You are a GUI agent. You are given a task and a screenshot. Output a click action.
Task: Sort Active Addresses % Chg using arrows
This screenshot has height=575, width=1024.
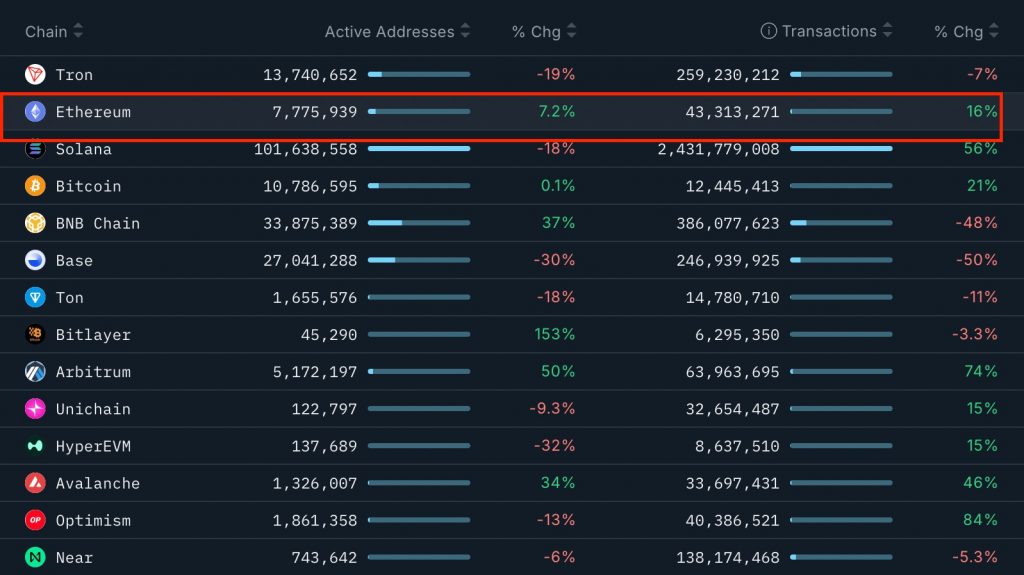(571, 31)
